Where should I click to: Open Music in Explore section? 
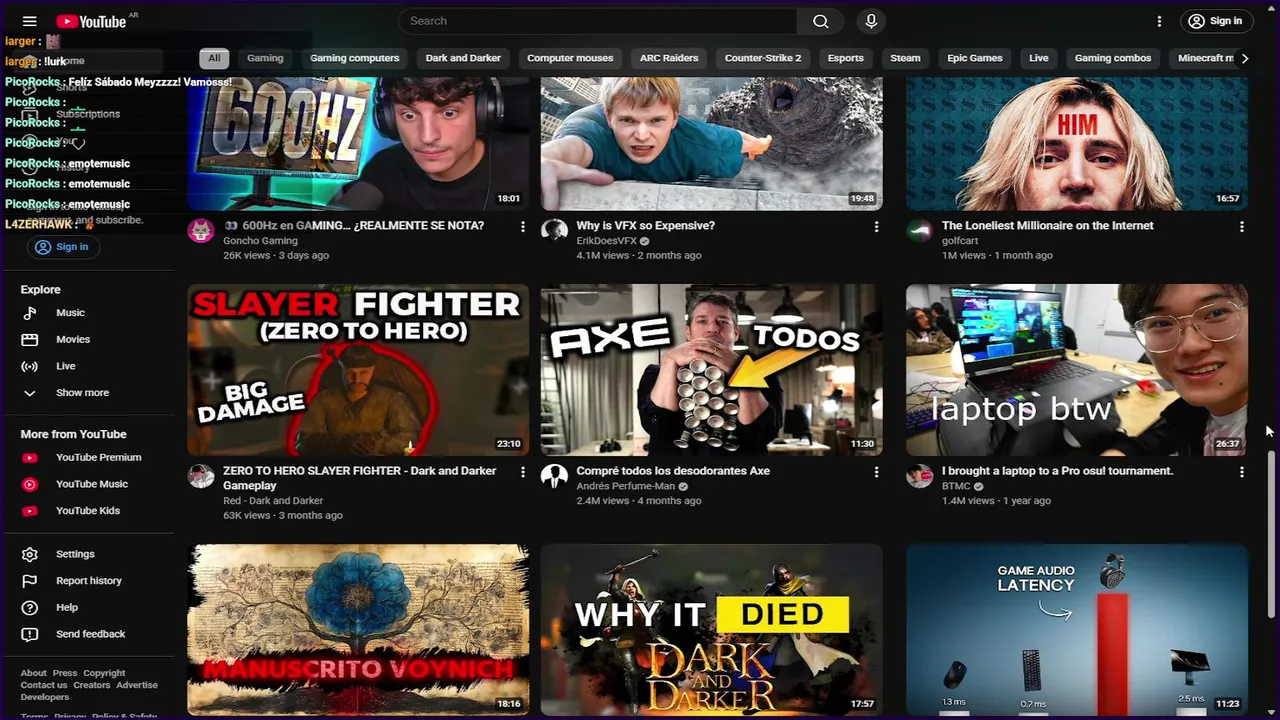[x=70, y=313]
